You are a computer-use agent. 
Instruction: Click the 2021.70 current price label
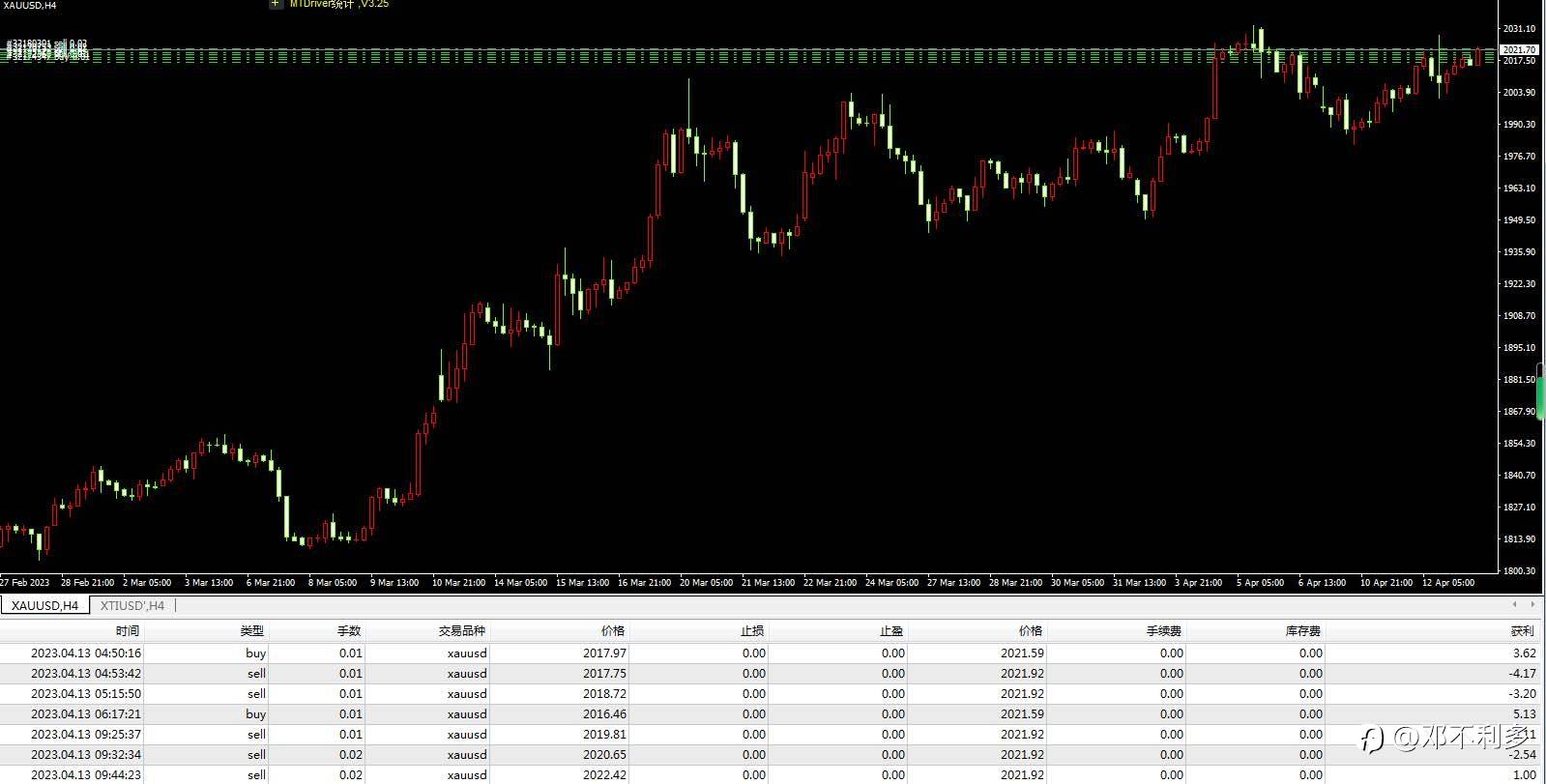(1519, 49)
